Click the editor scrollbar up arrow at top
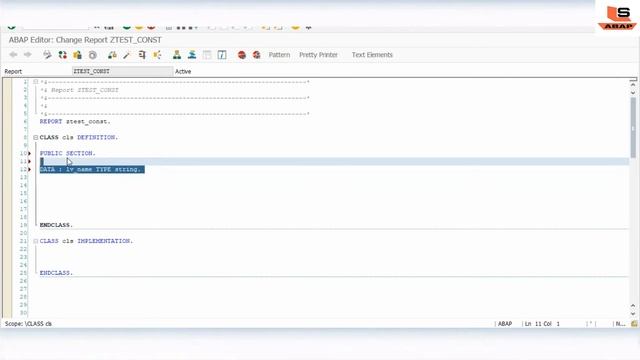Screen dimensions: 640x360 tap(633, 84)
